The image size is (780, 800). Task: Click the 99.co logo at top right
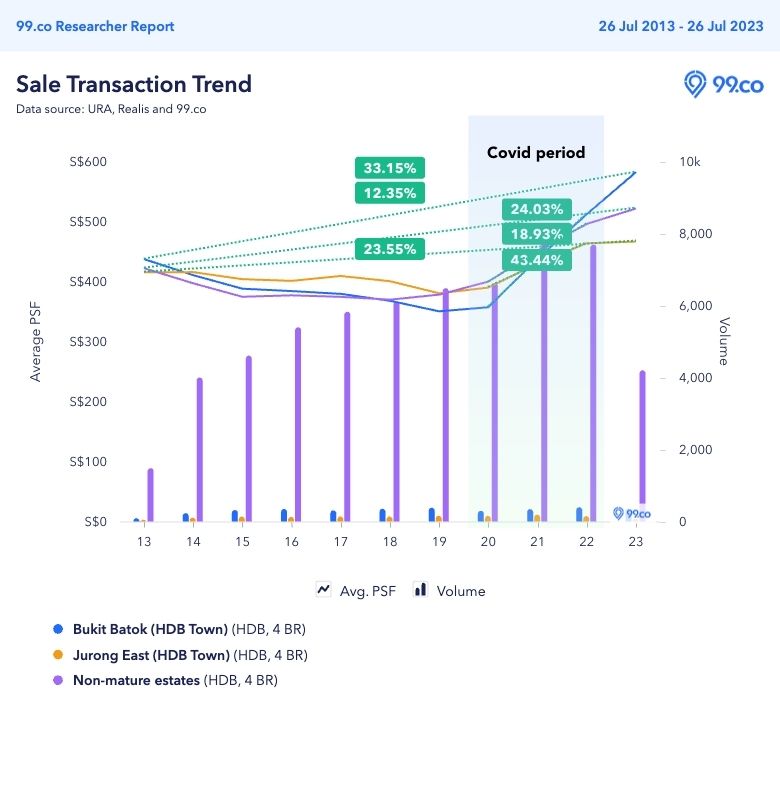coord(723,84)
